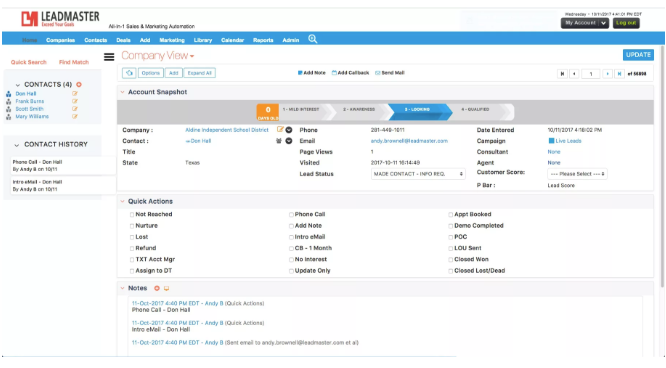The image size is (666, 368).
Task: Add a new contact with red plus icon
Action: [79, 85]
